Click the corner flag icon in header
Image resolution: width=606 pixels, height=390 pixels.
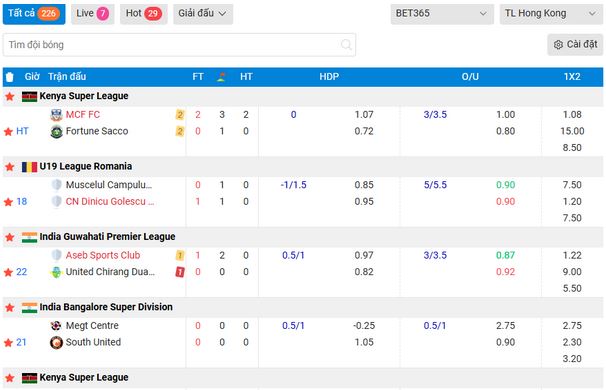pyautogui.click(x=221, y=77)
